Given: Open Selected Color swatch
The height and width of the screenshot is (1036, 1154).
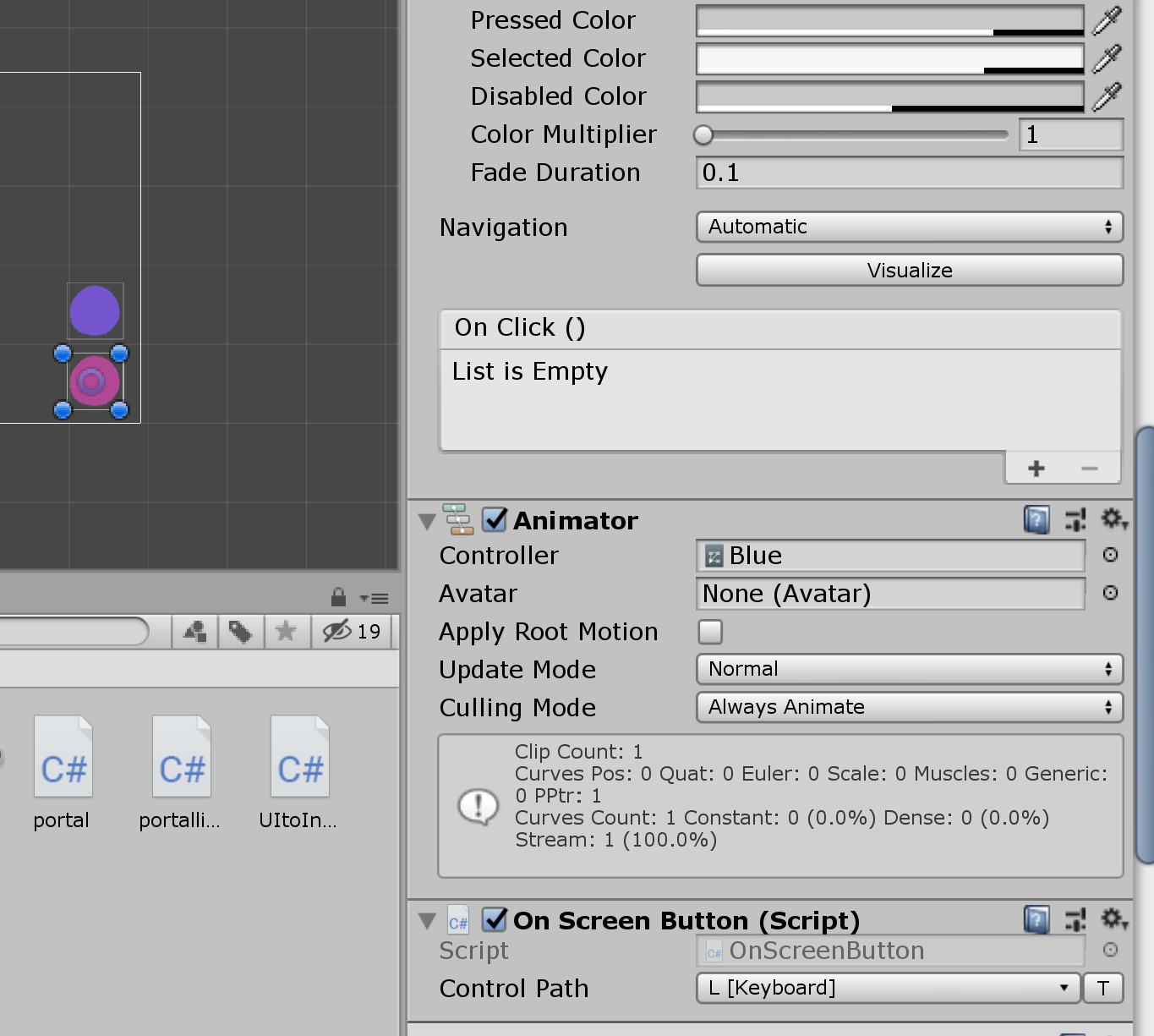Looking at the screenshot, I should pyautogui.click(x=890, y=58).
